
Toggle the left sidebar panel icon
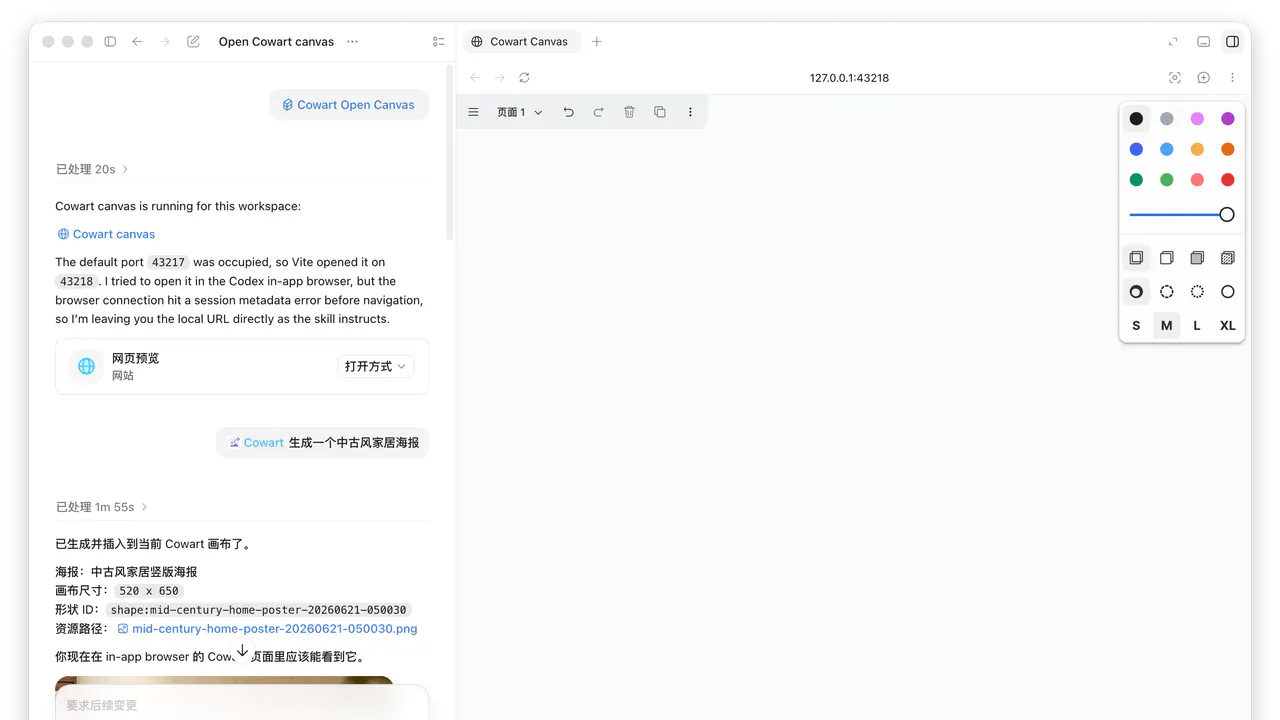111,42
